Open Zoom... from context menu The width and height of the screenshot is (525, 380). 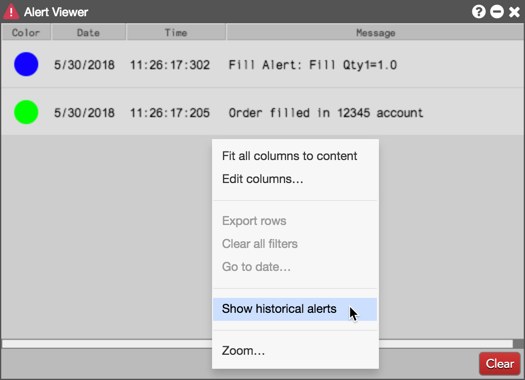(x=295, y=351)
